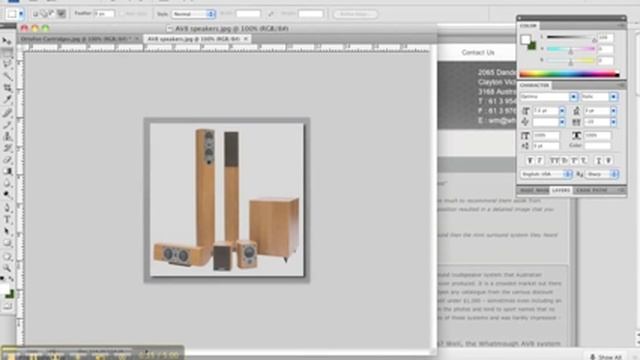The height and width of the screenshot is (360, 640).
Task: Select the Eyedropper tool
Action: point(7,100)
